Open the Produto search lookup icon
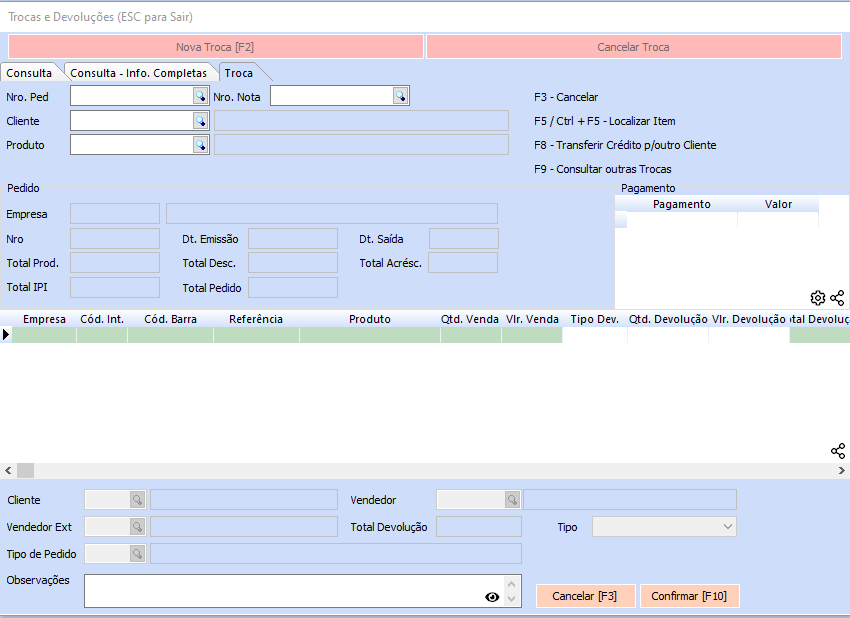Viewport: 850px width, 618px height. pos(200,145)
